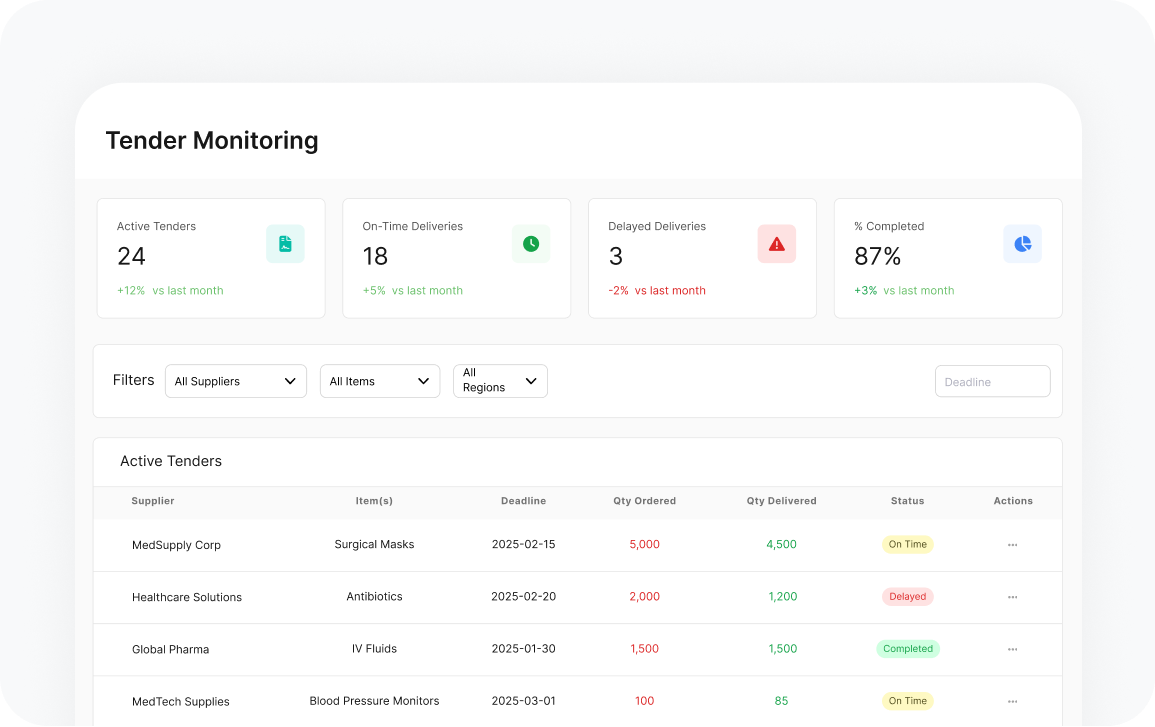Select the On Time badge for Surgical Masks

coord(907,545)
